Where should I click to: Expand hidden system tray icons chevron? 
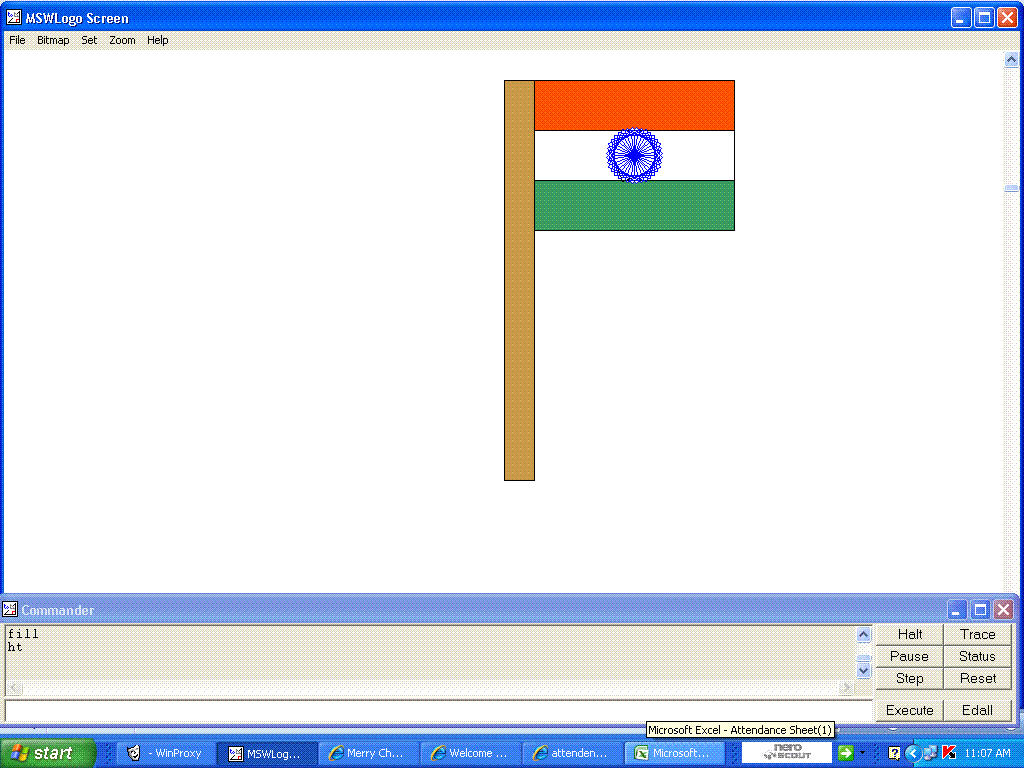tap(912, 753)
